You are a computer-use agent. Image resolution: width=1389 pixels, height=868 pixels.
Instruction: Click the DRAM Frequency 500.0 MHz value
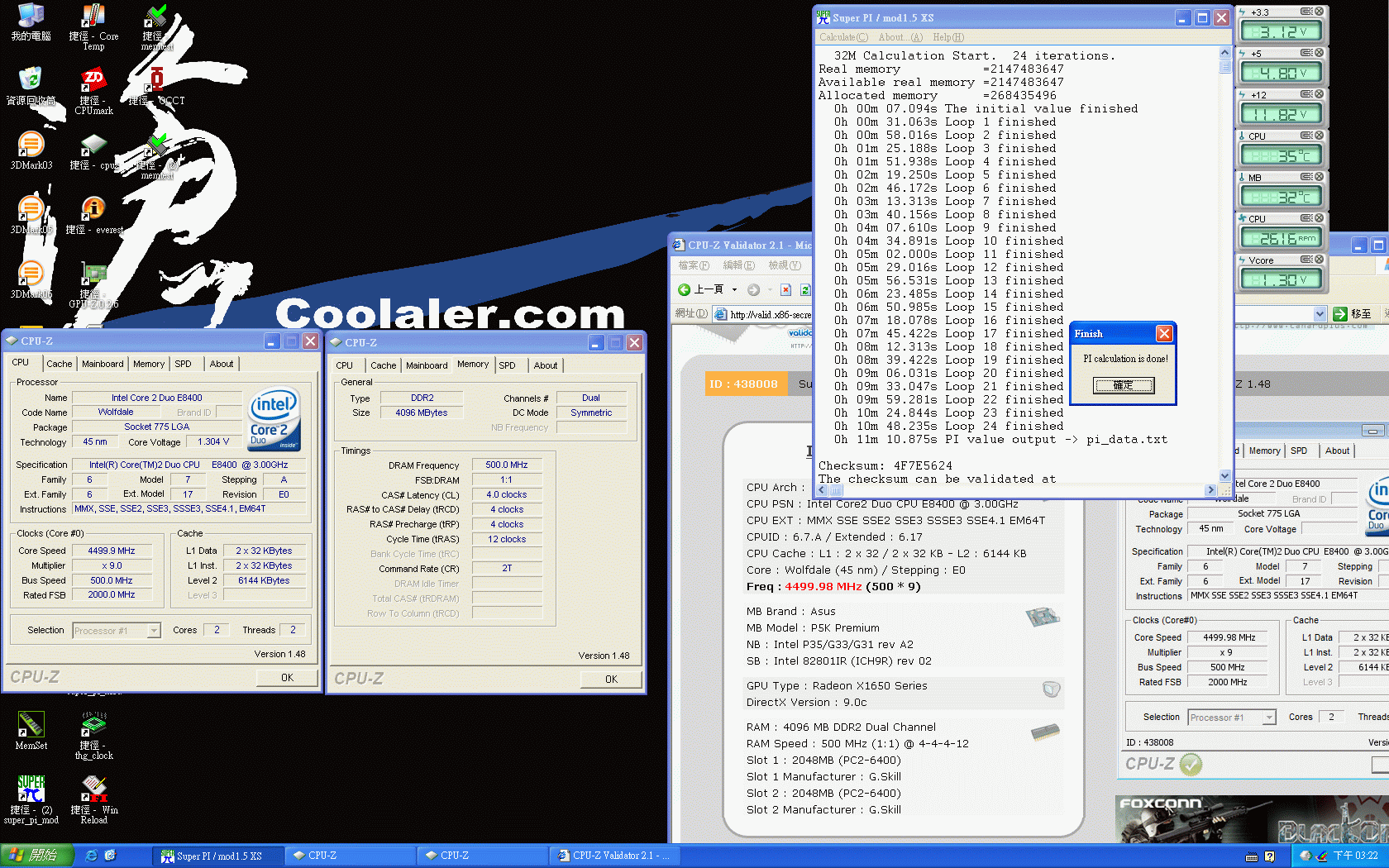(507, 465)
